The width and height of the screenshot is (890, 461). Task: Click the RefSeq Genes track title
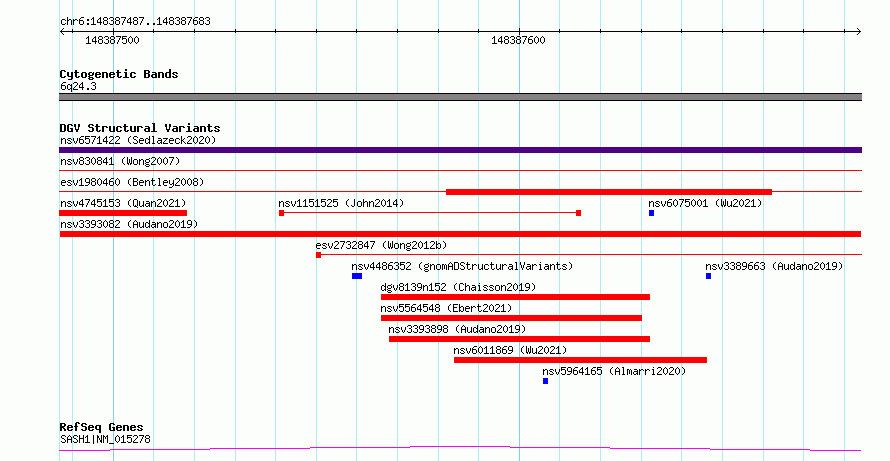click(x=101, y=427)
